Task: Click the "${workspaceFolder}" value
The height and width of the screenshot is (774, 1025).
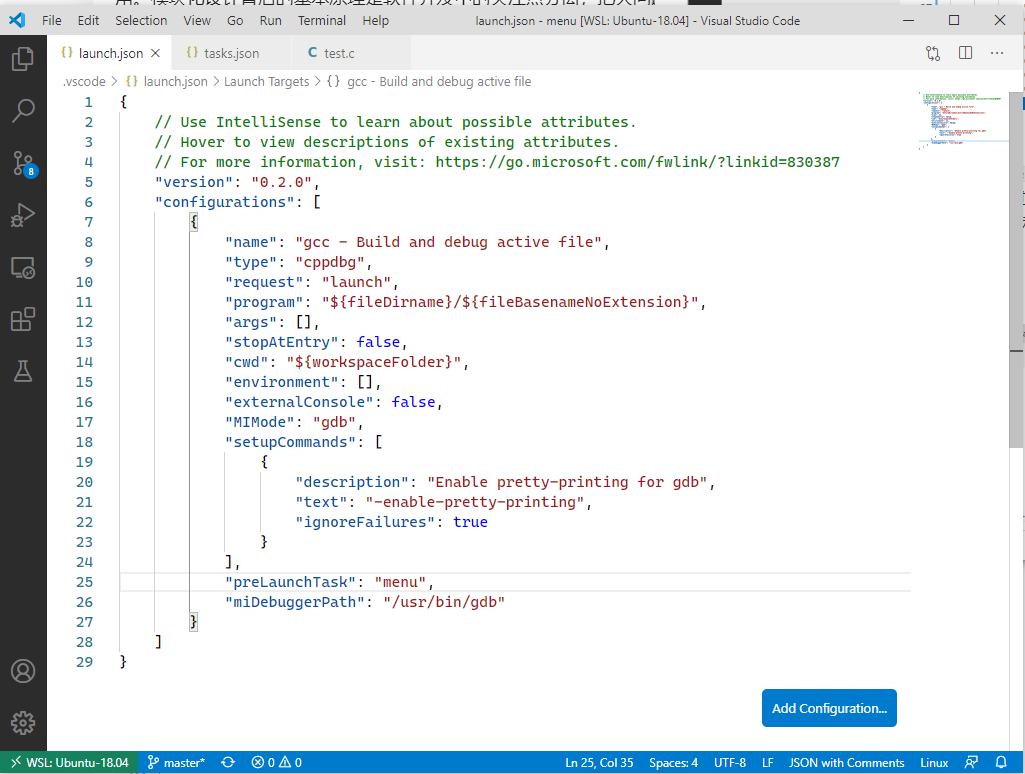Action: [x=373, y=362]
